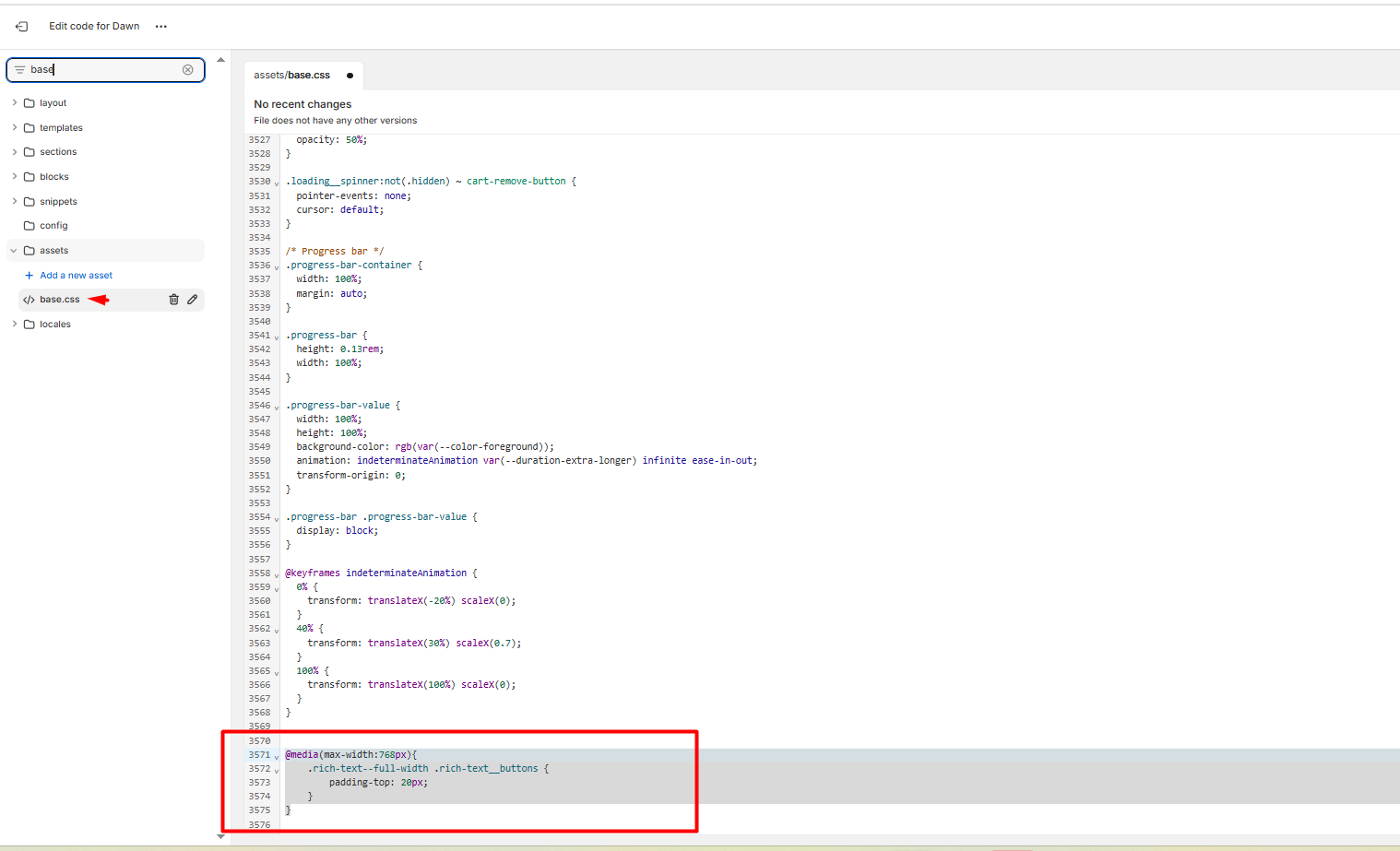Click the exit editor back icon
Image resolution: width=1400 pixels, height=851 pixels.
21,27
